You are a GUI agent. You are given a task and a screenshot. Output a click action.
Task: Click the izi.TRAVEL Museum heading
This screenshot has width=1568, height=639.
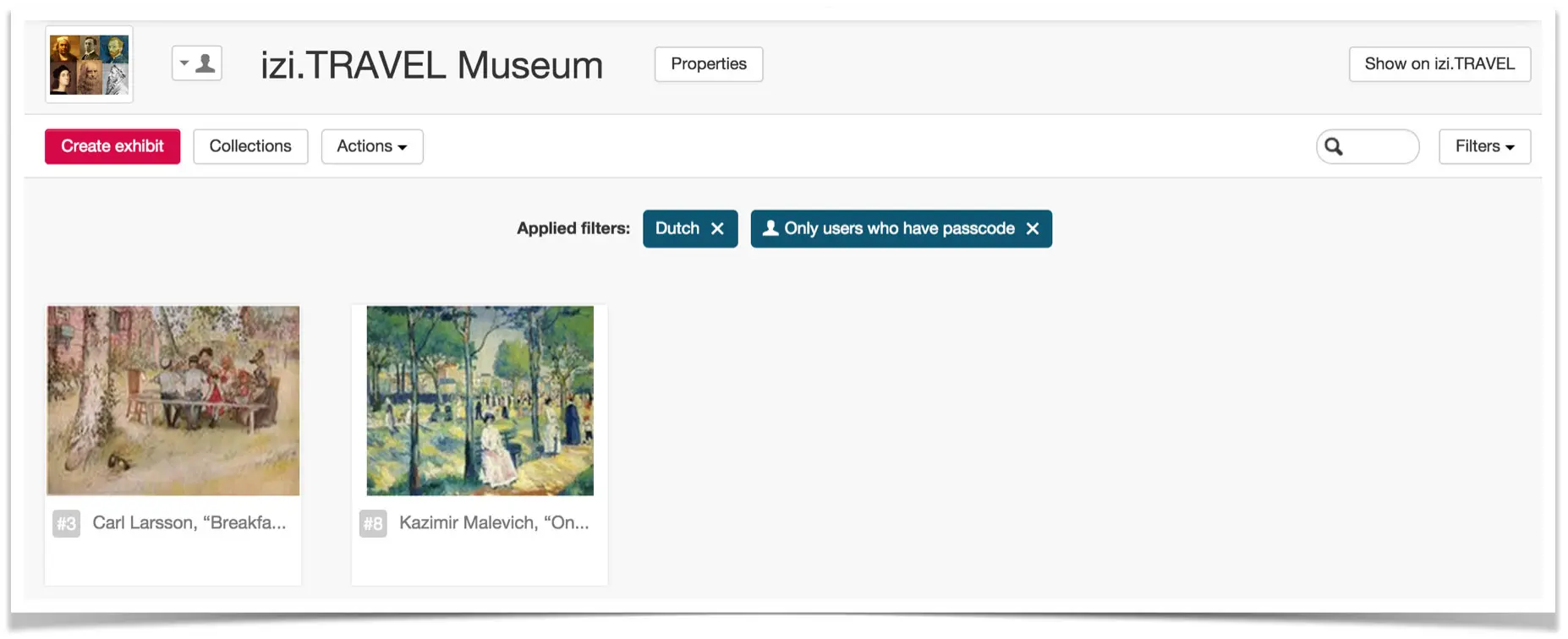pos(431,65)
